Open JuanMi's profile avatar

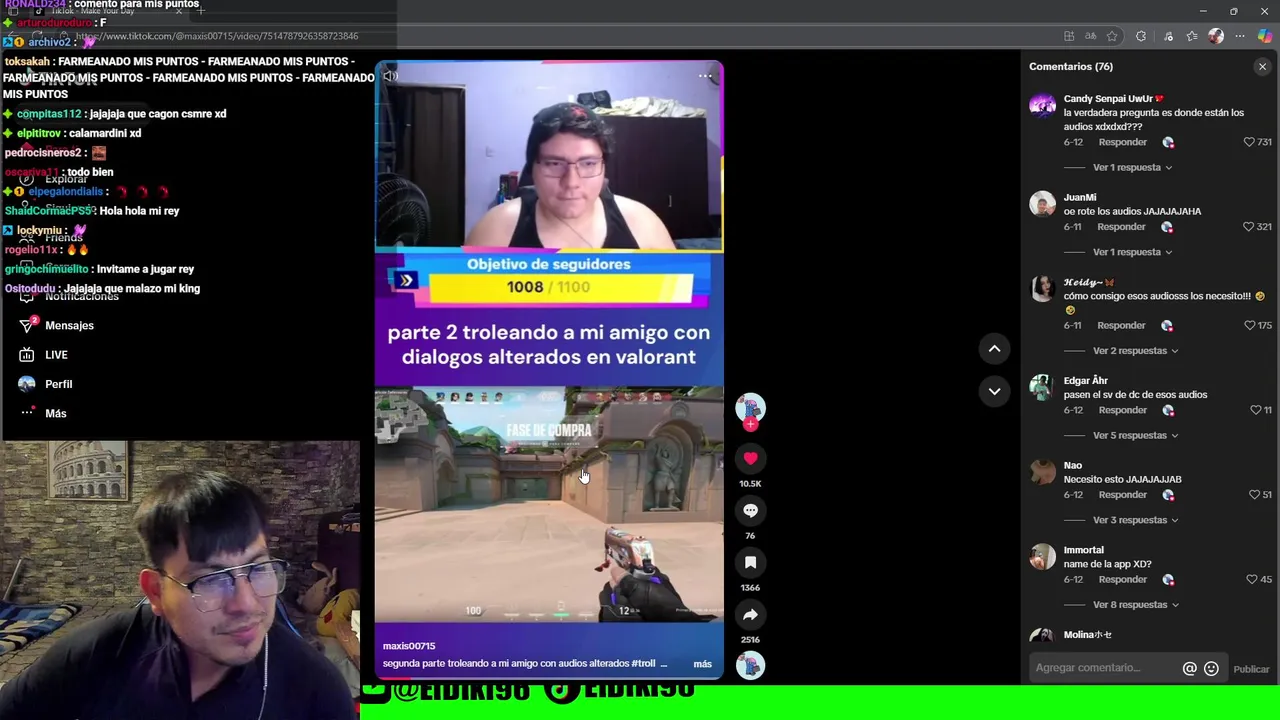coord(1043,204)
